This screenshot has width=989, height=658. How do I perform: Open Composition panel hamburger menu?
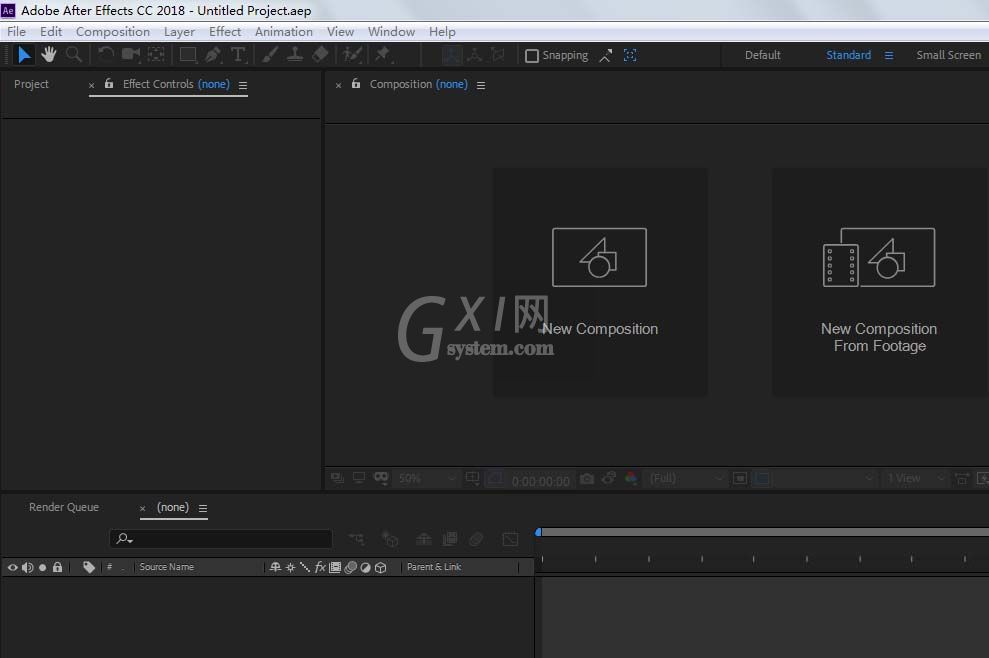point(481,85)
